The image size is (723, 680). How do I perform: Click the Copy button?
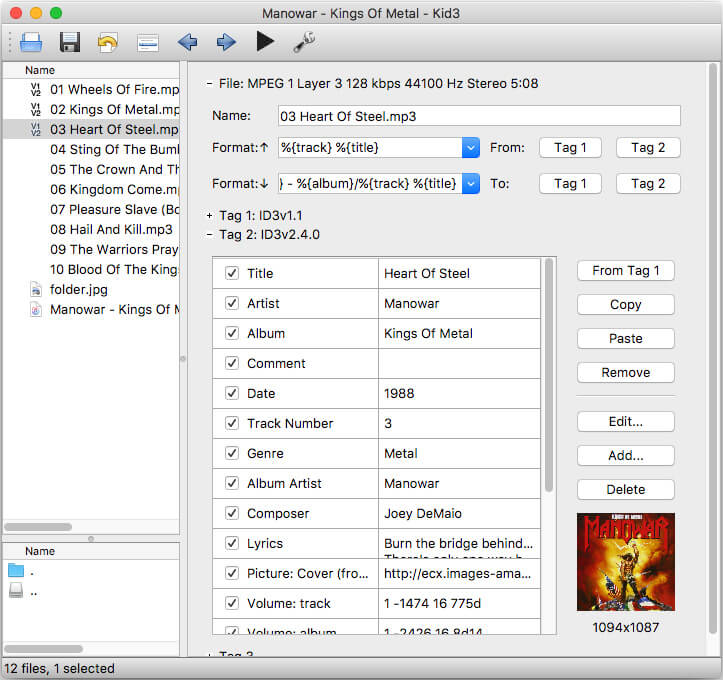coord(626,305)
